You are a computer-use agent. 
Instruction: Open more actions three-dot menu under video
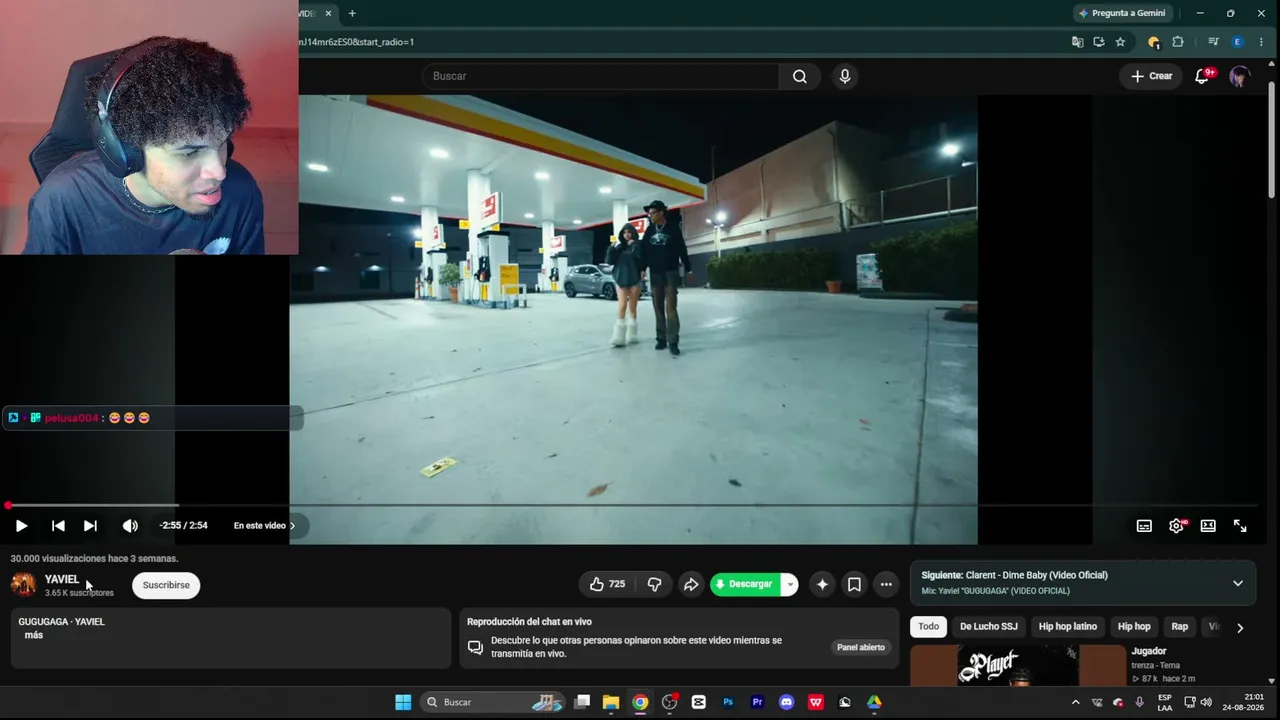click(886, 584)
